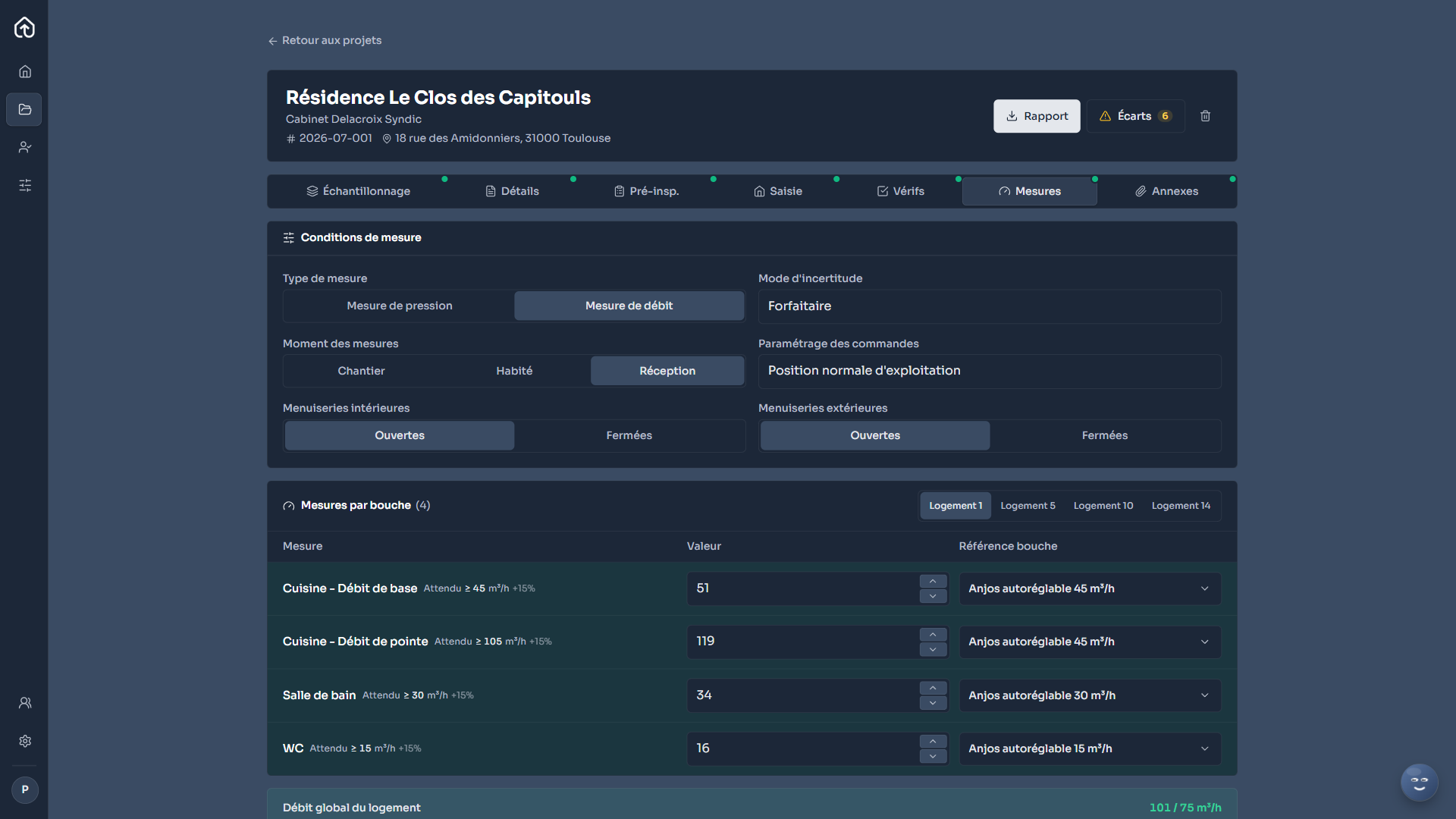Show measurements for Logement 5
This screenshot has height=819, width=1456.
tap(1028, 506)
